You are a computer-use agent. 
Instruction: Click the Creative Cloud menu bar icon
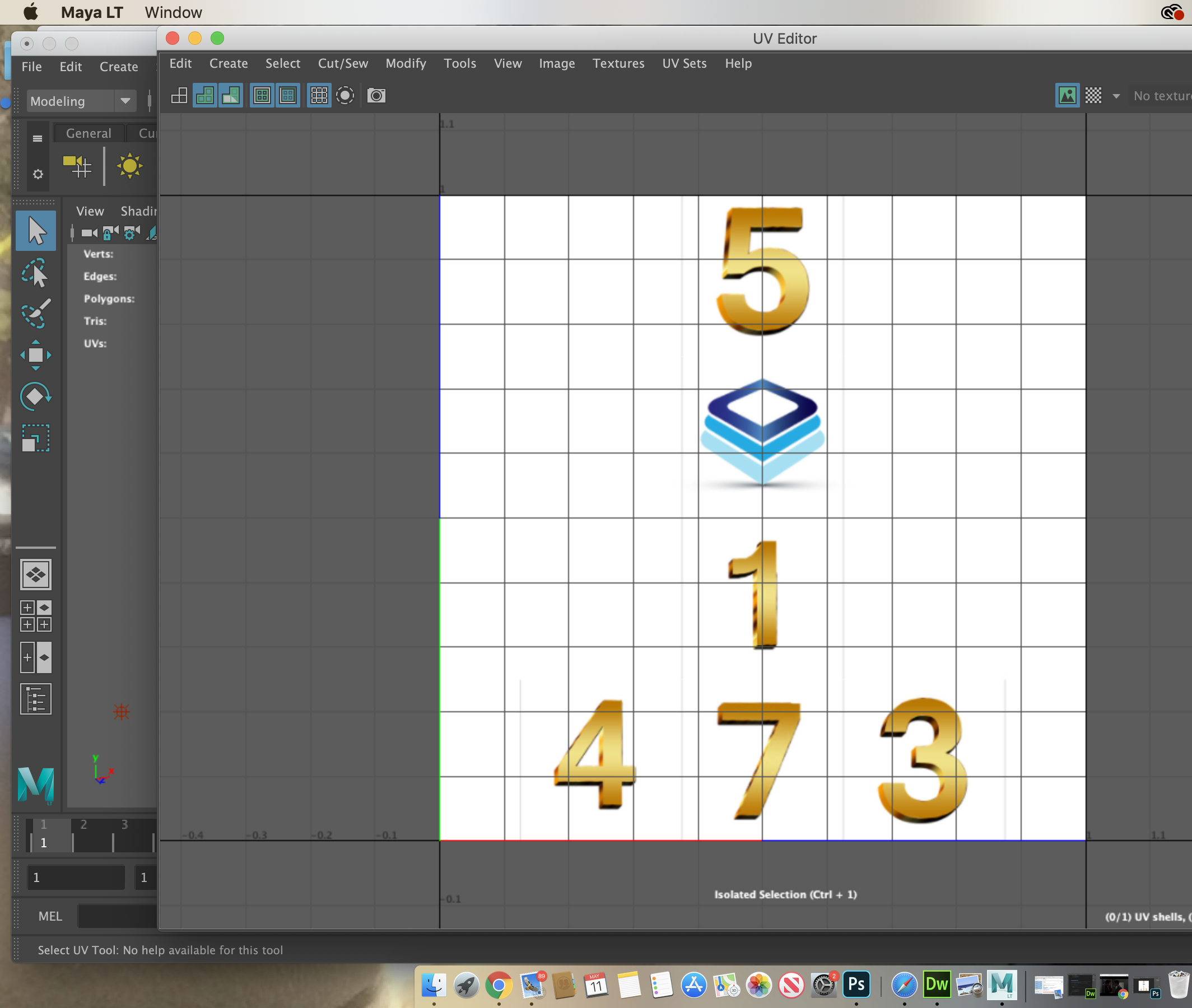(x=1172, y=12)
